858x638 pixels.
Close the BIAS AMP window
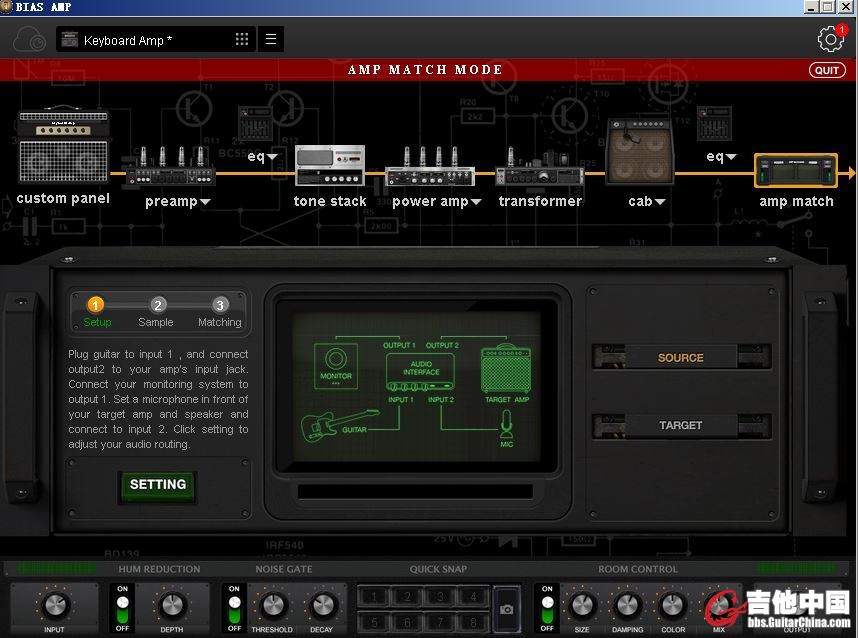click(x=846, y=7)
